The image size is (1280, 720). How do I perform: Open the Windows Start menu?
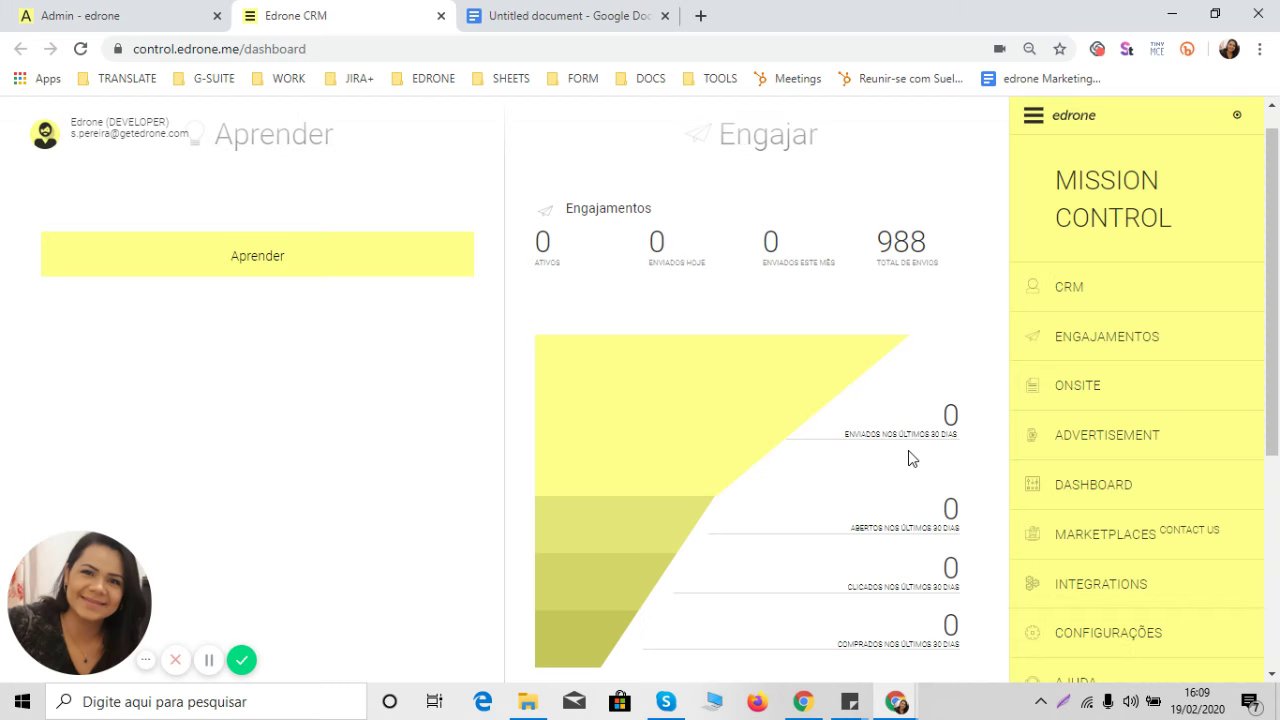(x=22, y=702)
